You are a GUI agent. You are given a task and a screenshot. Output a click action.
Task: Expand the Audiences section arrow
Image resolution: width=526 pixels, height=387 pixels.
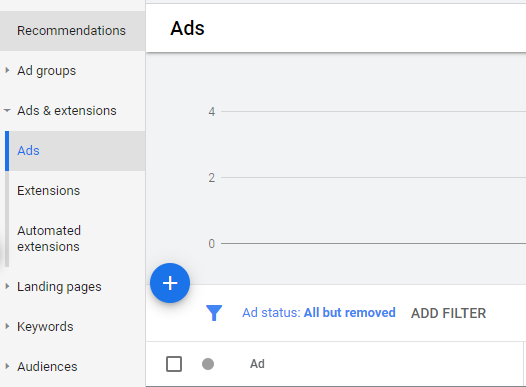tap(7, 366)
